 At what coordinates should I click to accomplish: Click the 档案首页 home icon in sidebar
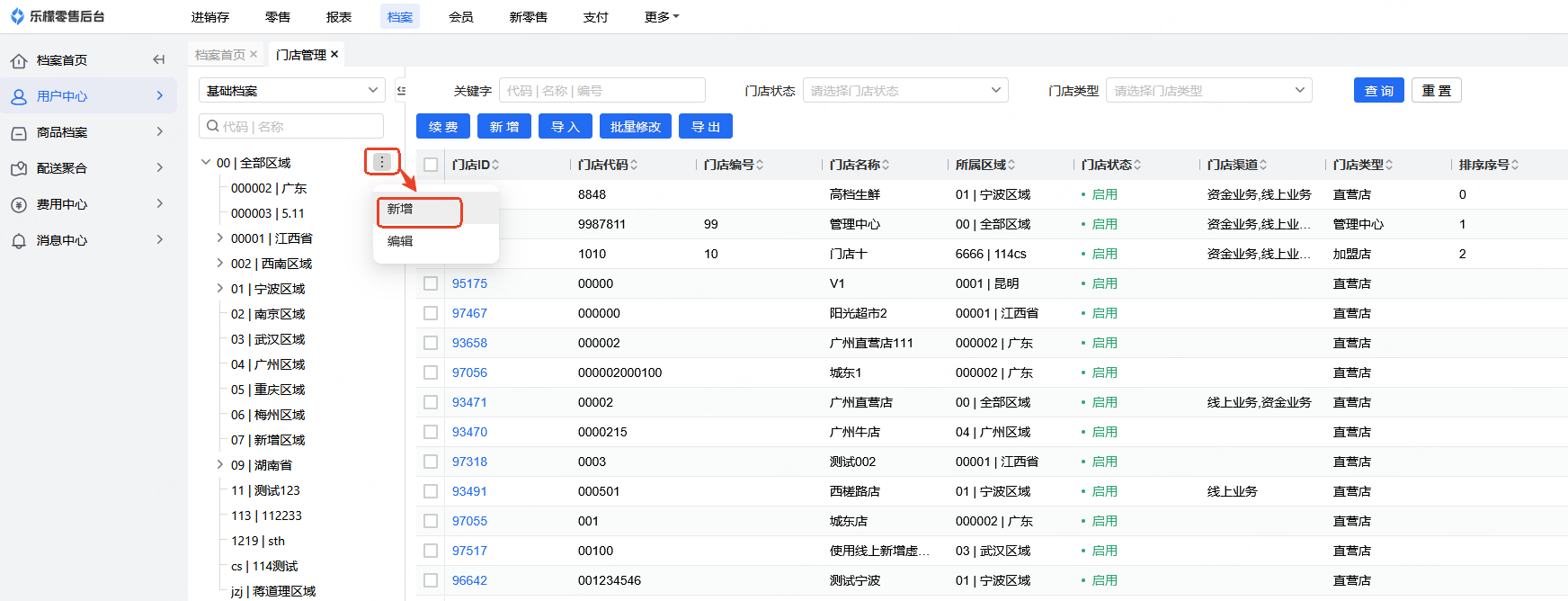(x=19, y=61)
